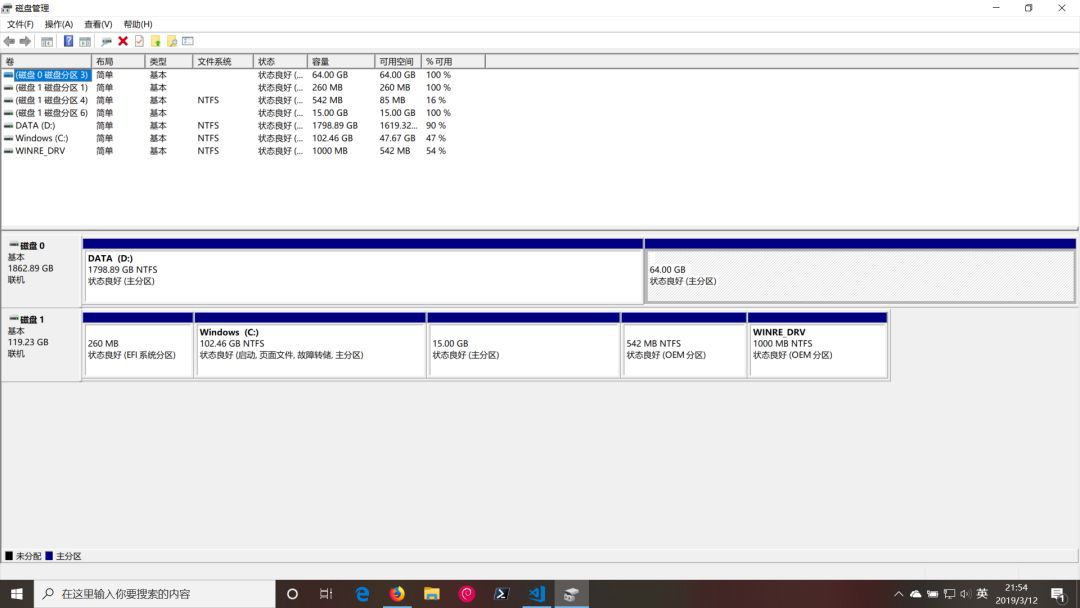Screen dimensions: 1080x608
Task: Click the show/hide action pane icon
Action: coord(85,41)
